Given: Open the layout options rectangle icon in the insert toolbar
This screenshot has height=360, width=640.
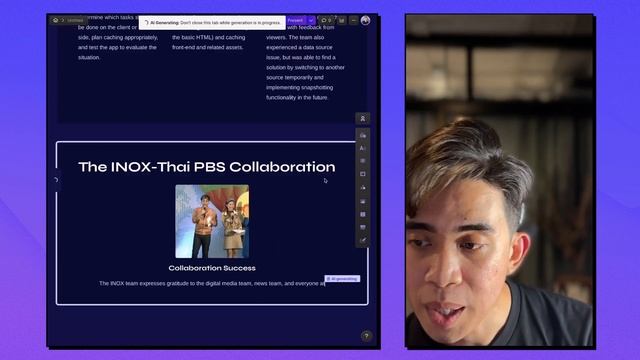Looking at the screenshot, I should tap(362, 174).
